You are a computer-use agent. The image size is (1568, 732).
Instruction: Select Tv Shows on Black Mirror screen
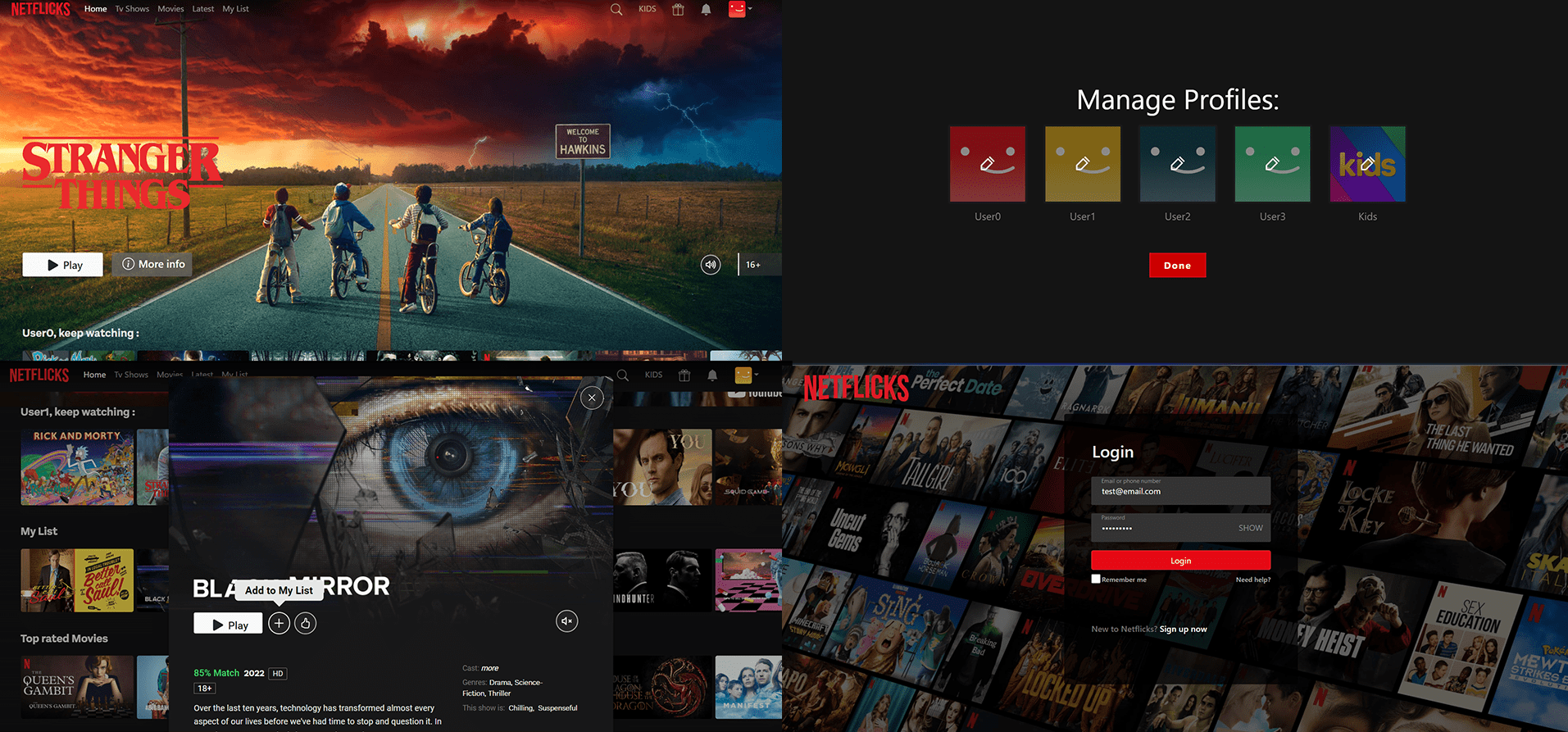pos(131,375)
